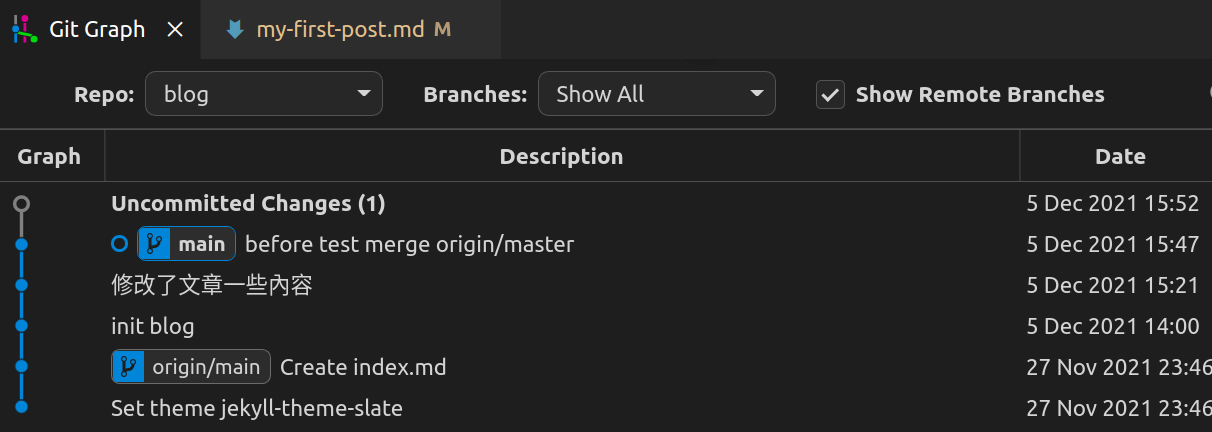Viewport: 1212px width, 432px height.
Task: Select the Uncommitted Changes (1) row
Action: 248,204
